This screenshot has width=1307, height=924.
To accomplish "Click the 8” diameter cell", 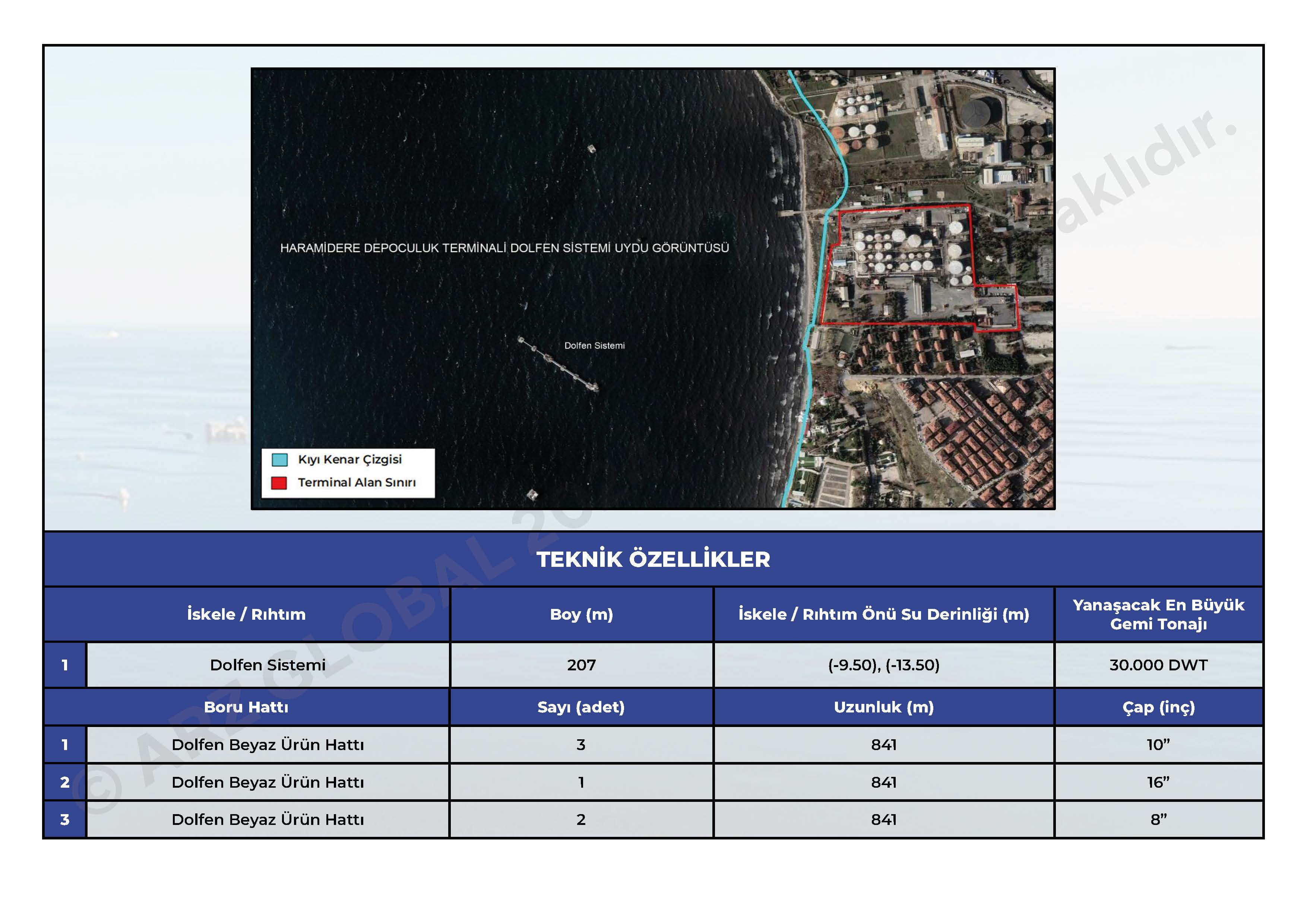I will [1158, 820].
